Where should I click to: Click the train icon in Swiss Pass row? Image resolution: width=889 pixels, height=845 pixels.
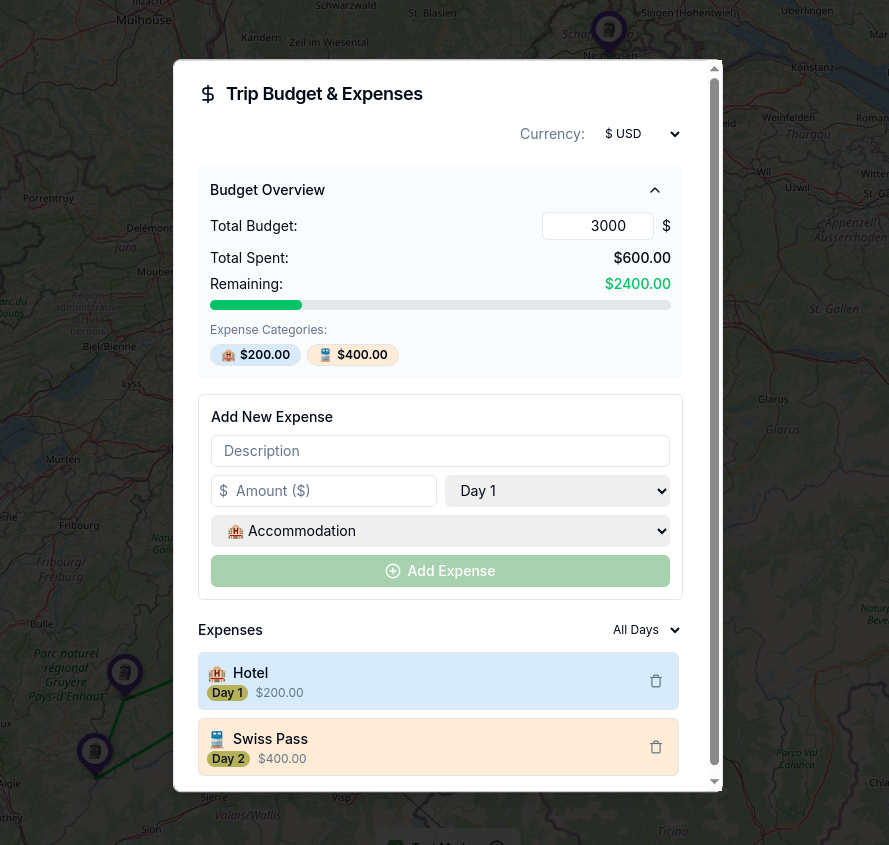217,739
